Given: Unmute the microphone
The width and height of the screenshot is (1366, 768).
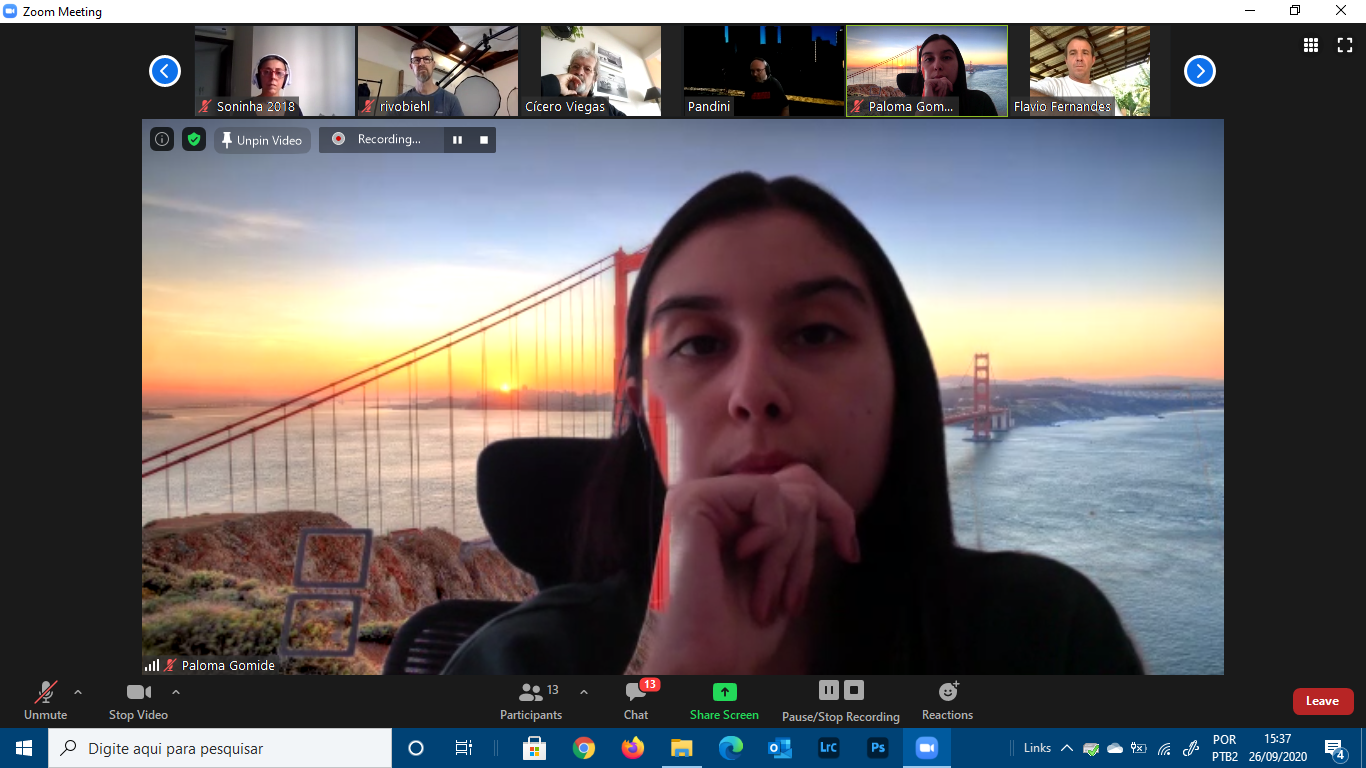Looking at the screenshot, I should pos(46,700).
